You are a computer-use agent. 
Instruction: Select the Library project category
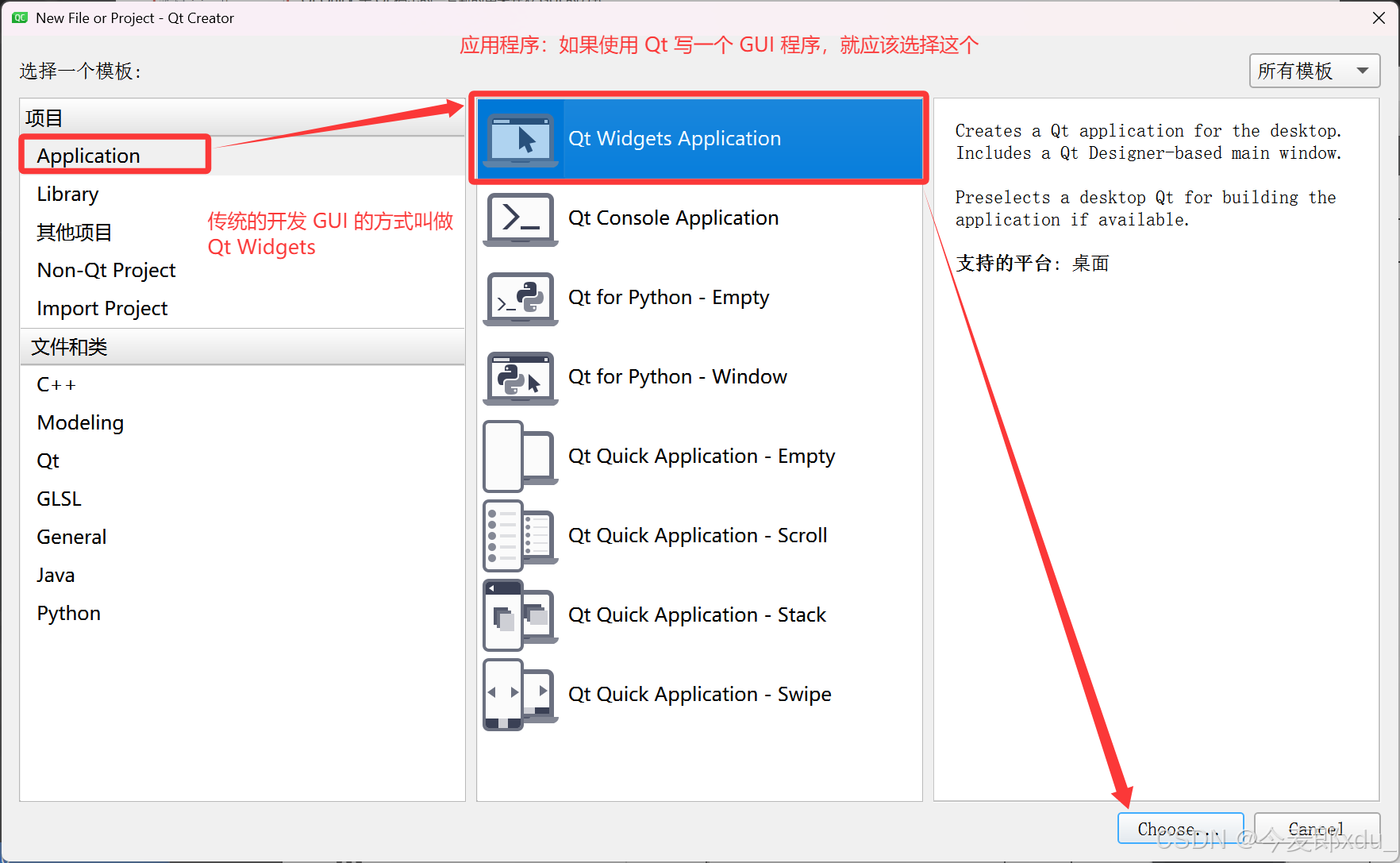[242, 194]
